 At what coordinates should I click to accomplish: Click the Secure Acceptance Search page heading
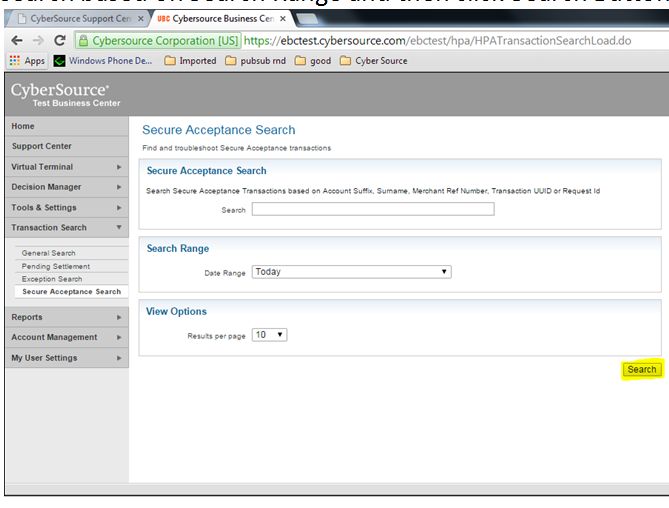(x=219, y=130)
